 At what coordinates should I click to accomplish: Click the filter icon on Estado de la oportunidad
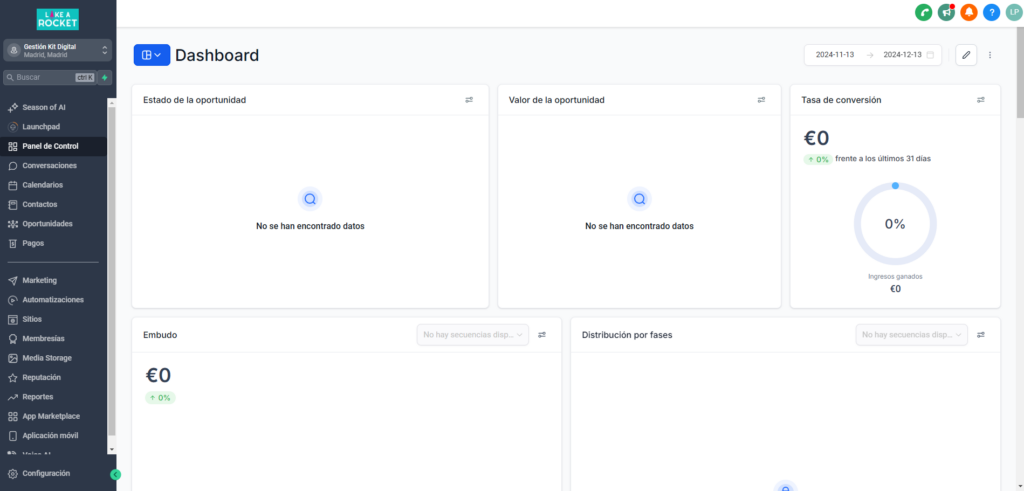[x=469, y=100]
